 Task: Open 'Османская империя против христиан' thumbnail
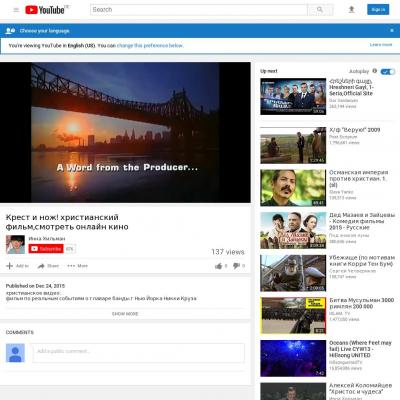click(x=293, y=188)
